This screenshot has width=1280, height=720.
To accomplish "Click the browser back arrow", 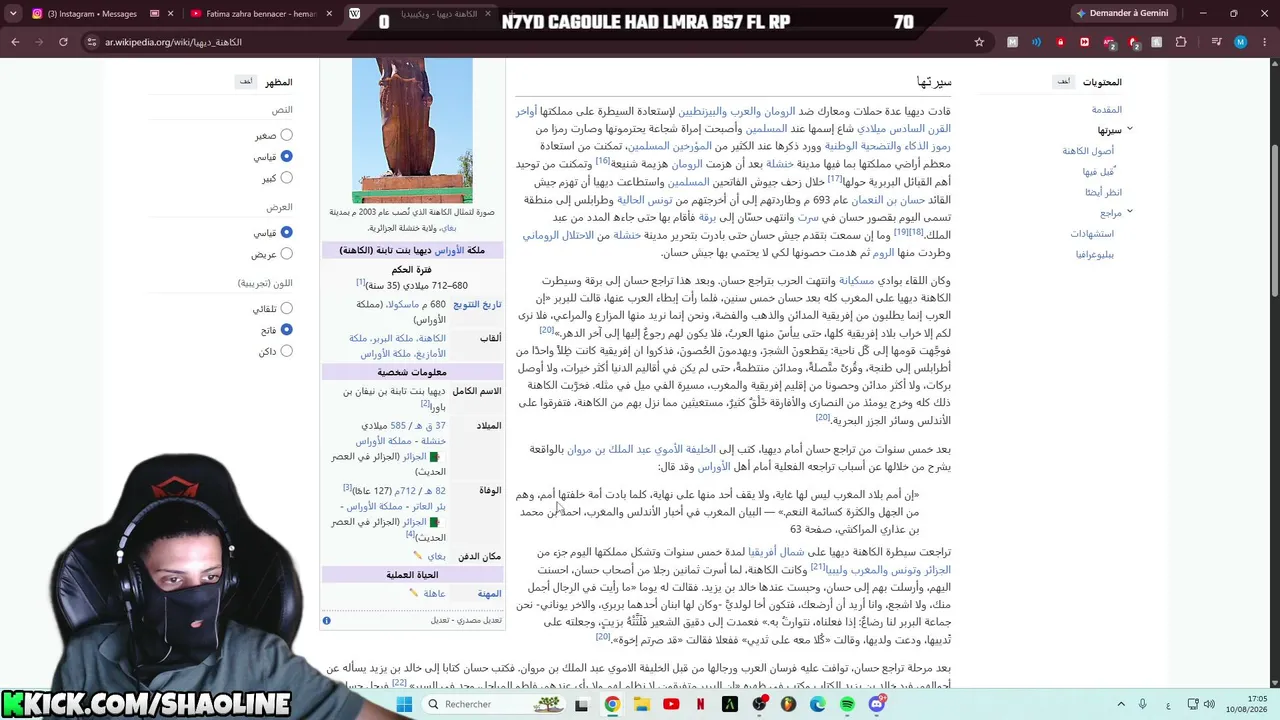I will [15, 42].
